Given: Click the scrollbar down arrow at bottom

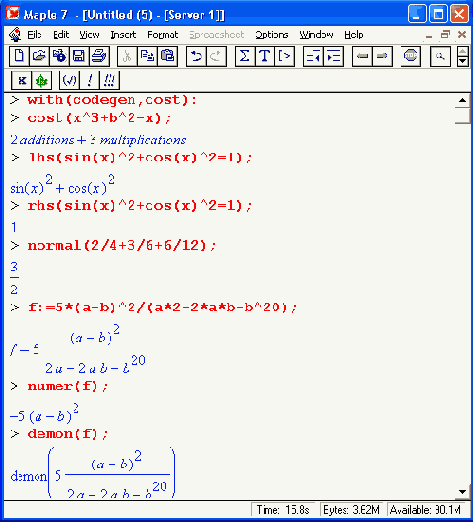Looking at the screenshot, I should click(462, 492).
